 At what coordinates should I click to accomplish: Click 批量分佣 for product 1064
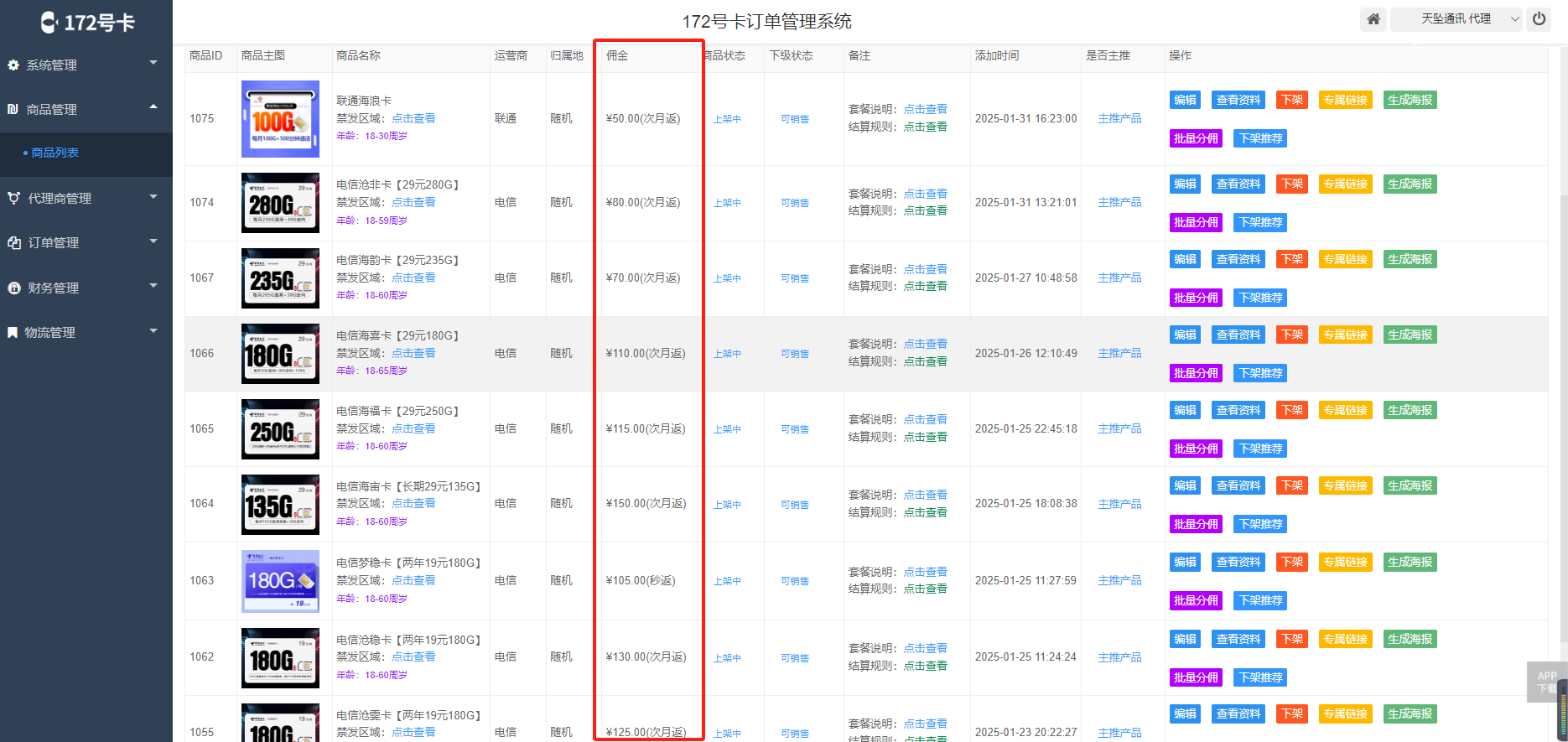(1196, 524)
